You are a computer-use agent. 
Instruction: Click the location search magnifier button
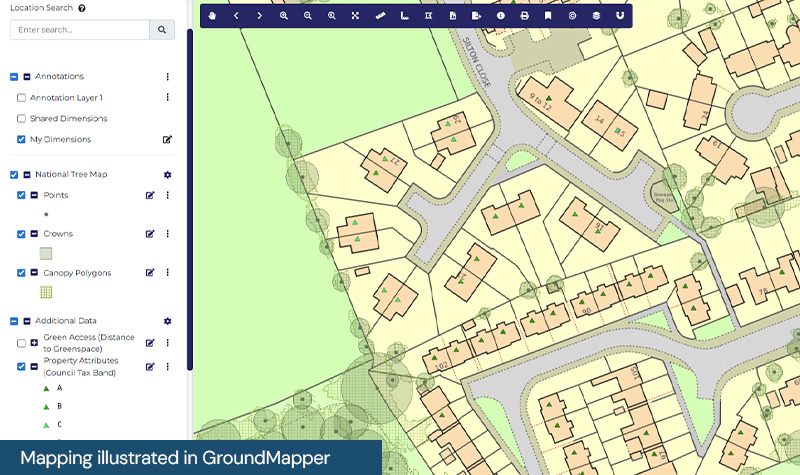pyautogui.click(x=163, y=31)
